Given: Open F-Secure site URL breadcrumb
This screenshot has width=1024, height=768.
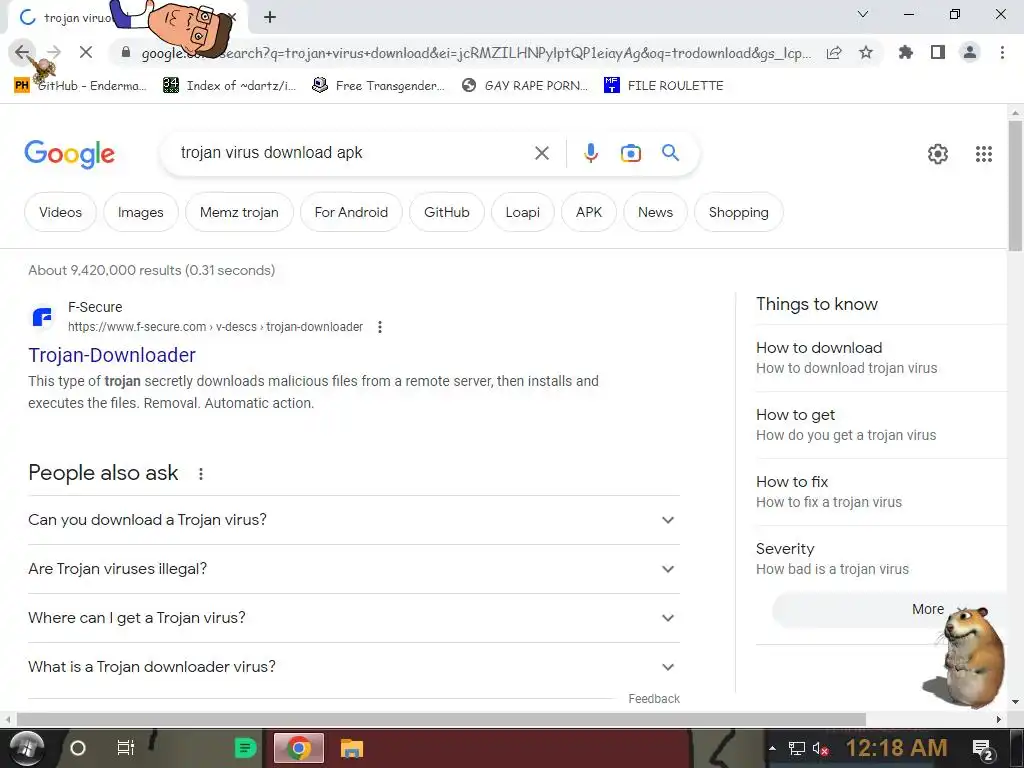Looking at the screenshot, I should pos(216,327).
